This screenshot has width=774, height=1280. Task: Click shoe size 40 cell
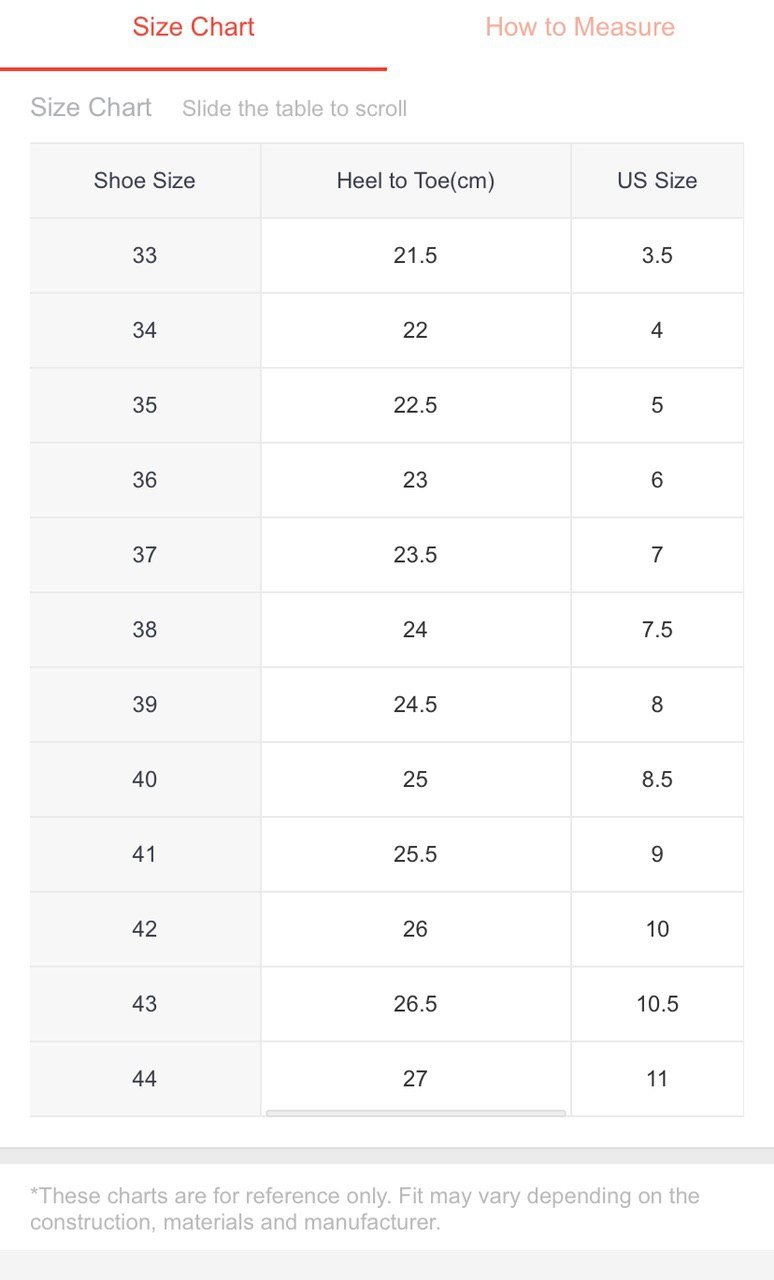coord(145,779)
